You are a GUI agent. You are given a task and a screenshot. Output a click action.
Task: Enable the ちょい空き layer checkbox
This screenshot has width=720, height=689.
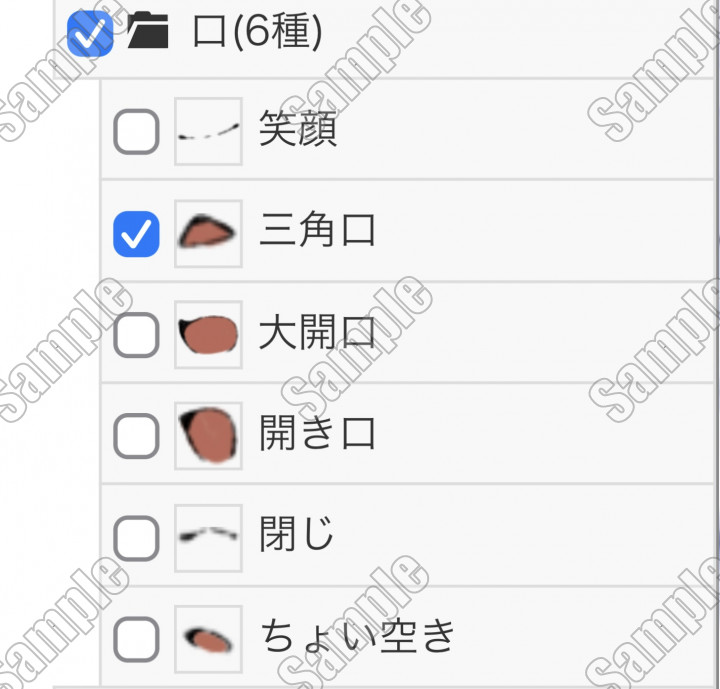[136, 638]
